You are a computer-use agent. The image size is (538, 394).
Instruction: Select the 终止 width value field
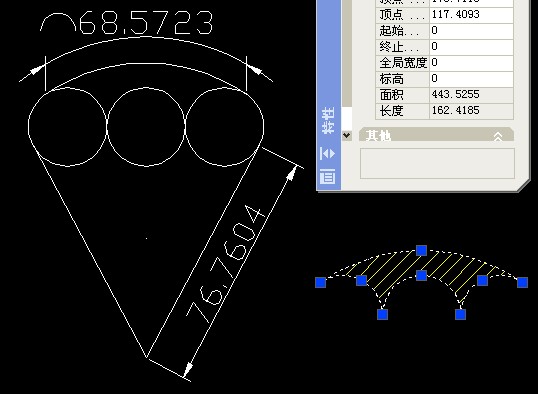coord(471,46)
